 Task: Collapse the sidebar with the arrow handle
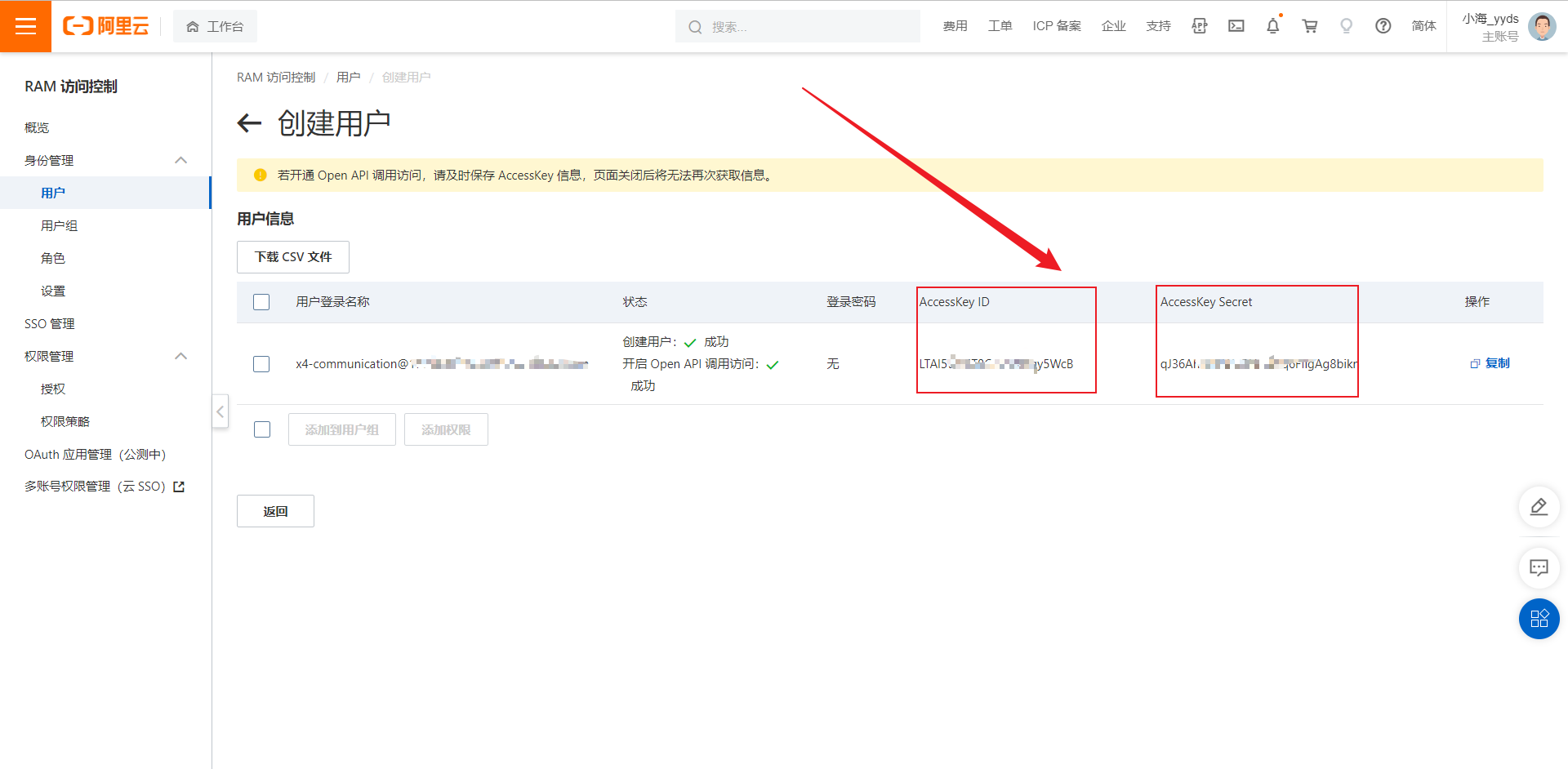[x=220, y=411]
